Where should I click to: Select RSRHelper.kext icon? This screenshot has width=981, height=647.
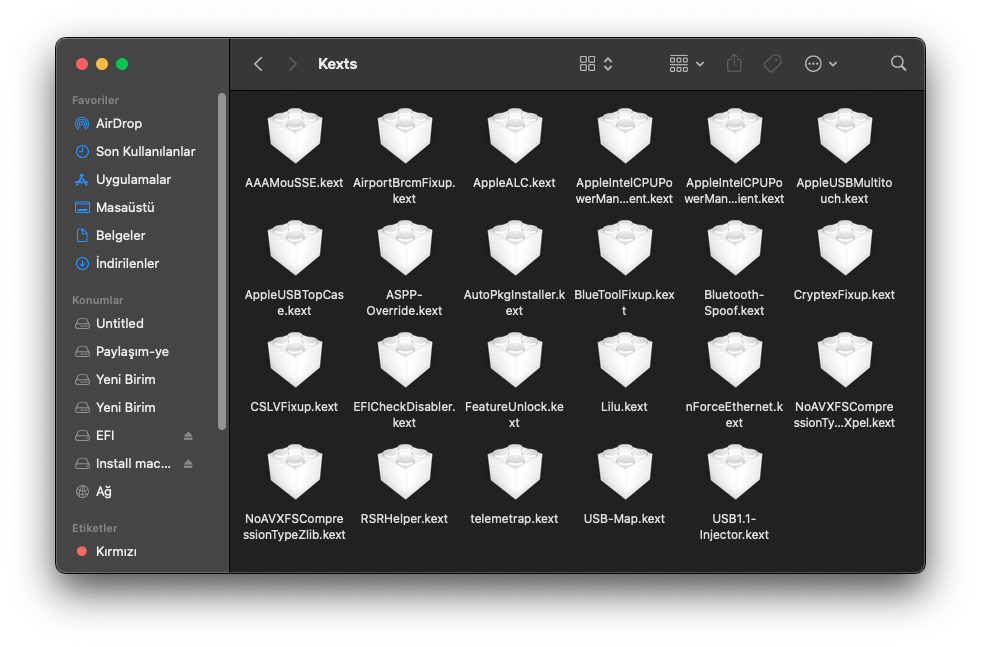pos(405,472)
